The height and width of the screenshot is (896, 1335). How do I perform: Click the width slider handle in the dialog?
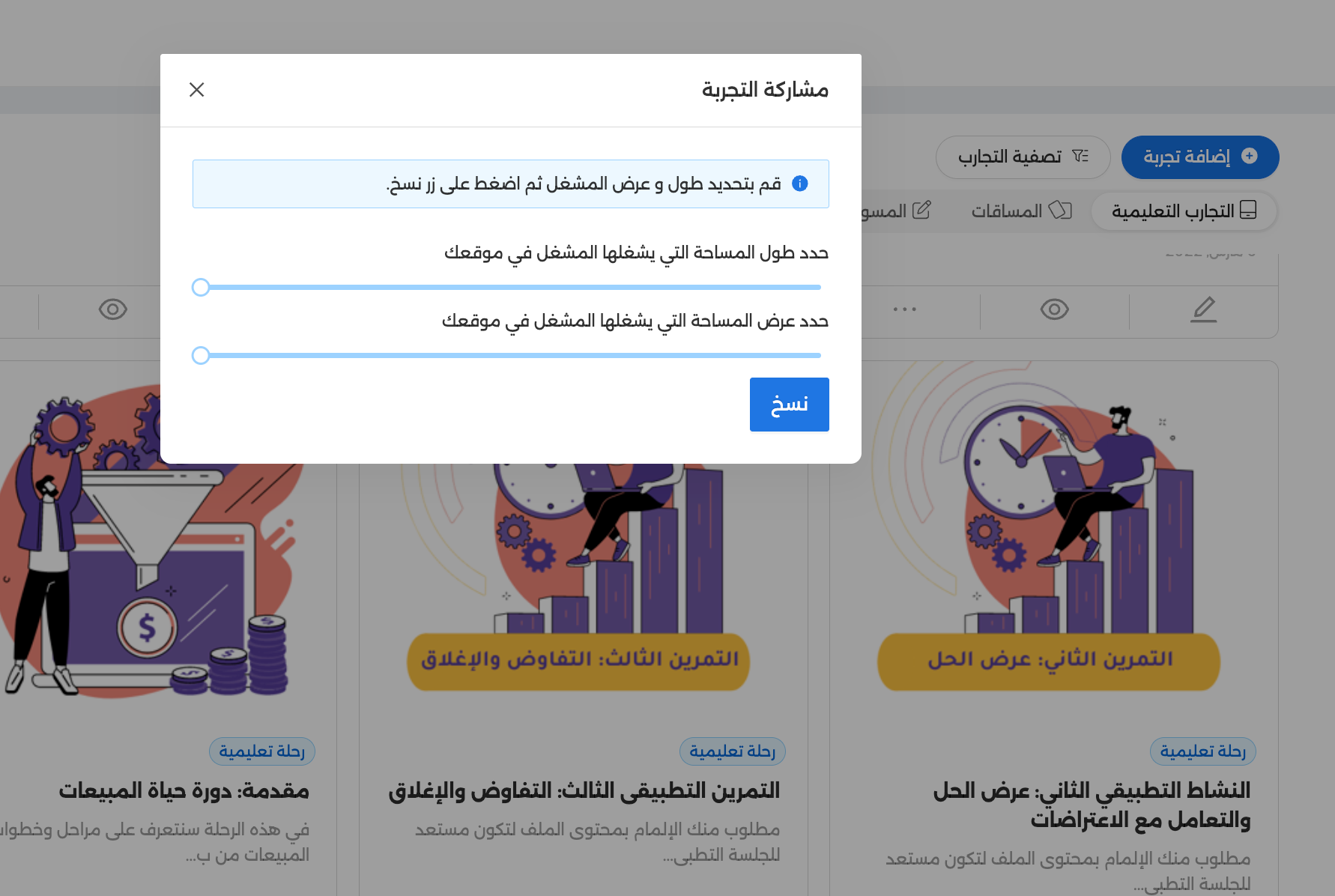pos(201,355)
